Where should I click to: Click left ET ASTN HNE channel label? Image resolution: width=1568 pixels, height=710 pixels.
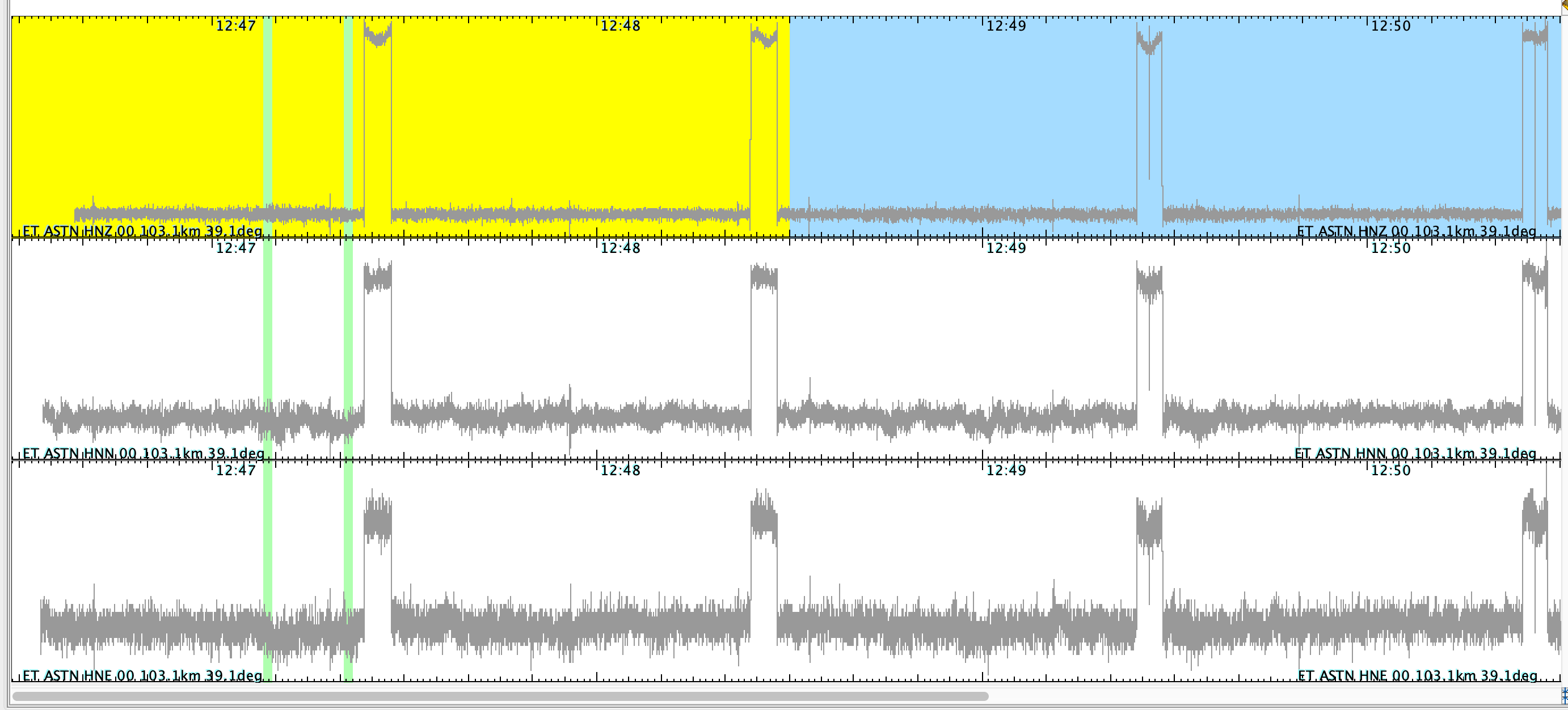coord(142,675)
